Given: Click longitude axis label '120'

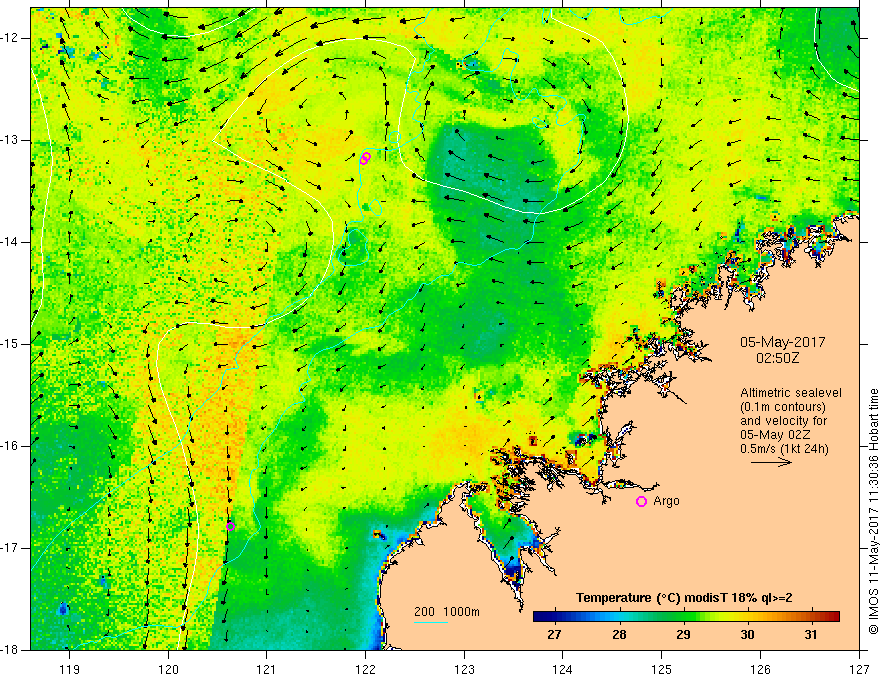Looking at the screenshot, I should point(168,669).
